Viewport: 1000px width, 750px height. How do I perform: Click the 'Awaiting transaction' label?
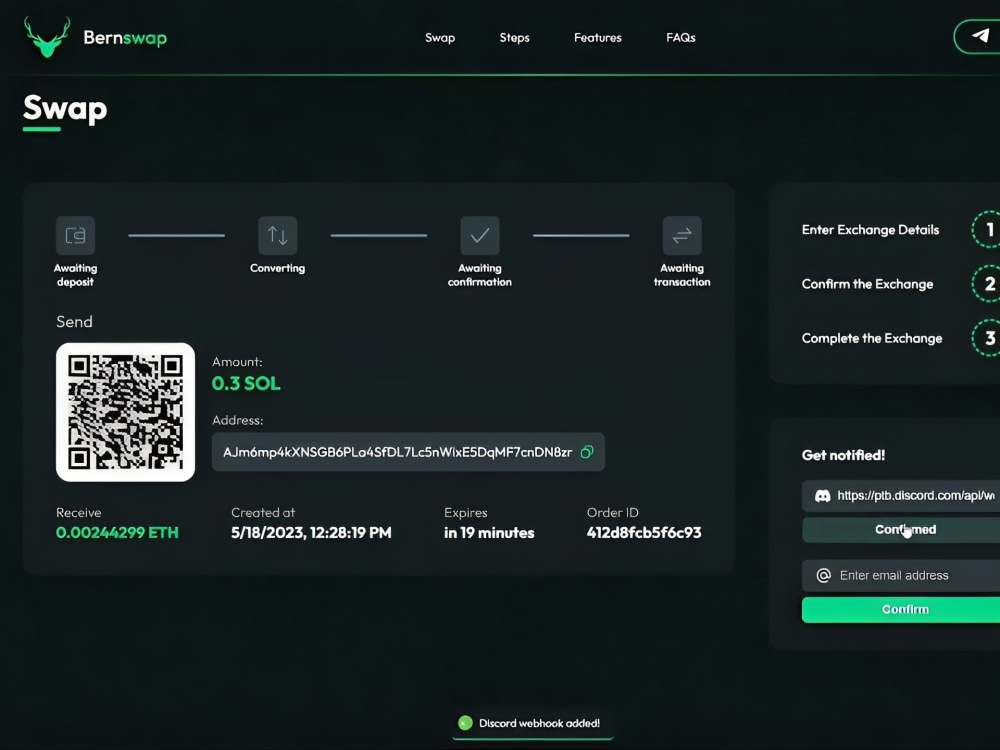point(682,275)
